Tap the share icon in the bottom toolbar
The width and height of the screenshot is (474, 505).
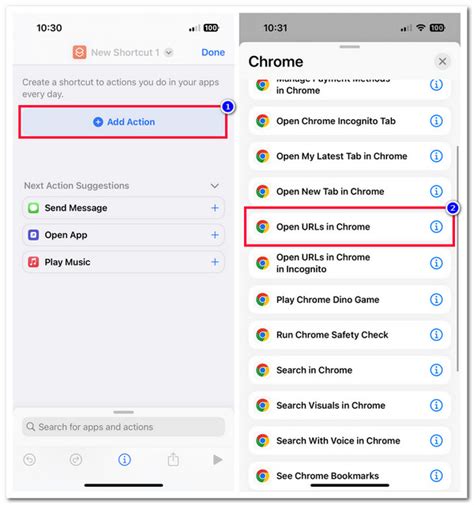click(173, 460)
